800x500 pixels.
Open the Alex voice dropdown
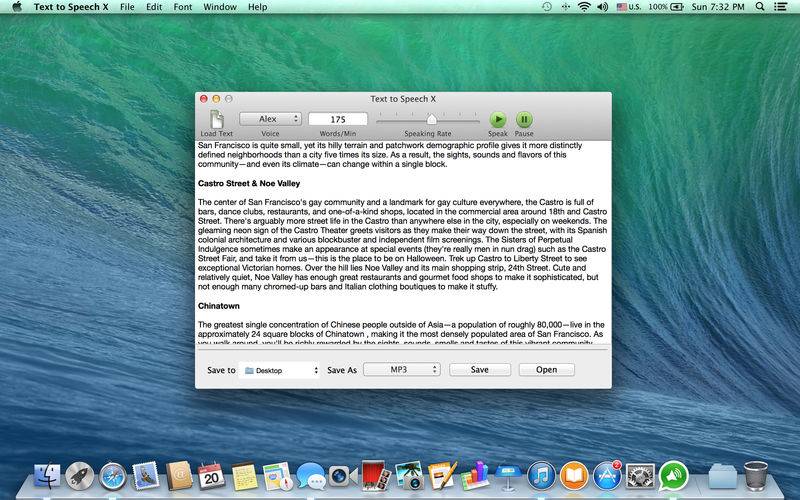coord(270,119)
